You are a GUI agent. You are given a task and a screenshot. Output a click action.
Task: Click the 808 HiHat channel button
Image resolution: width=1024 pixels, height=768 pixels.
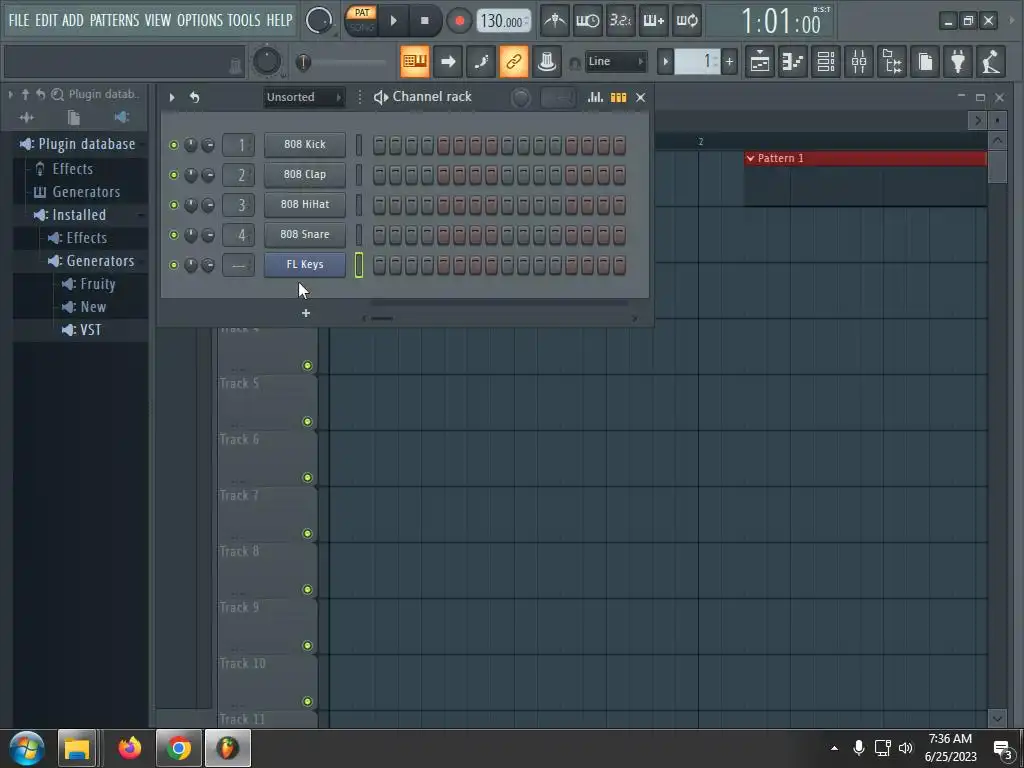[x=305, y=204]
